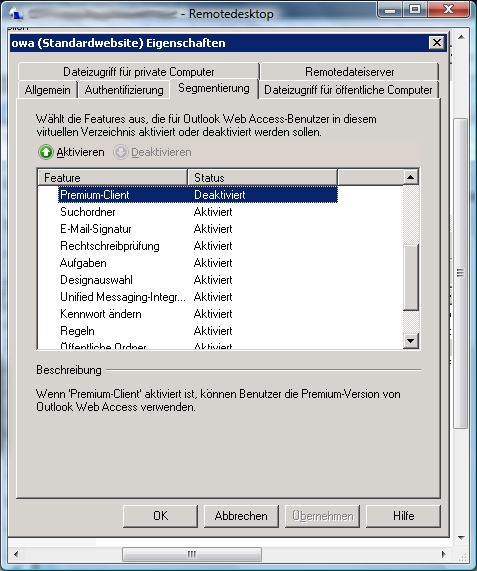
Task: Select the E-Mail-Signatur feature
Action: tap(96, 229)
